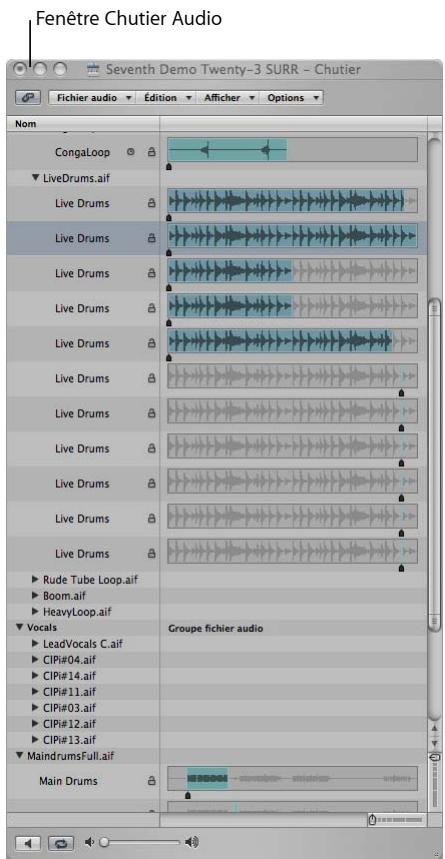Select the Main Drums region name

(69, 781)
